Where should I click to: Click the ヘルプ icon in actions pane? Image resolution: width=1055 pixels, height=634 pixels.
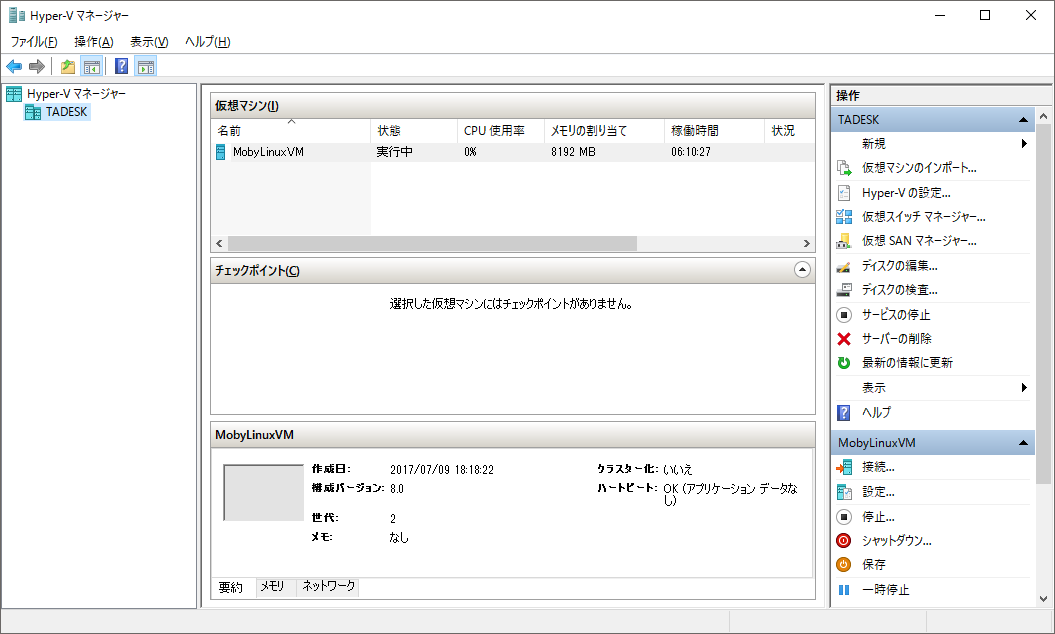click(x=844, y=413)
